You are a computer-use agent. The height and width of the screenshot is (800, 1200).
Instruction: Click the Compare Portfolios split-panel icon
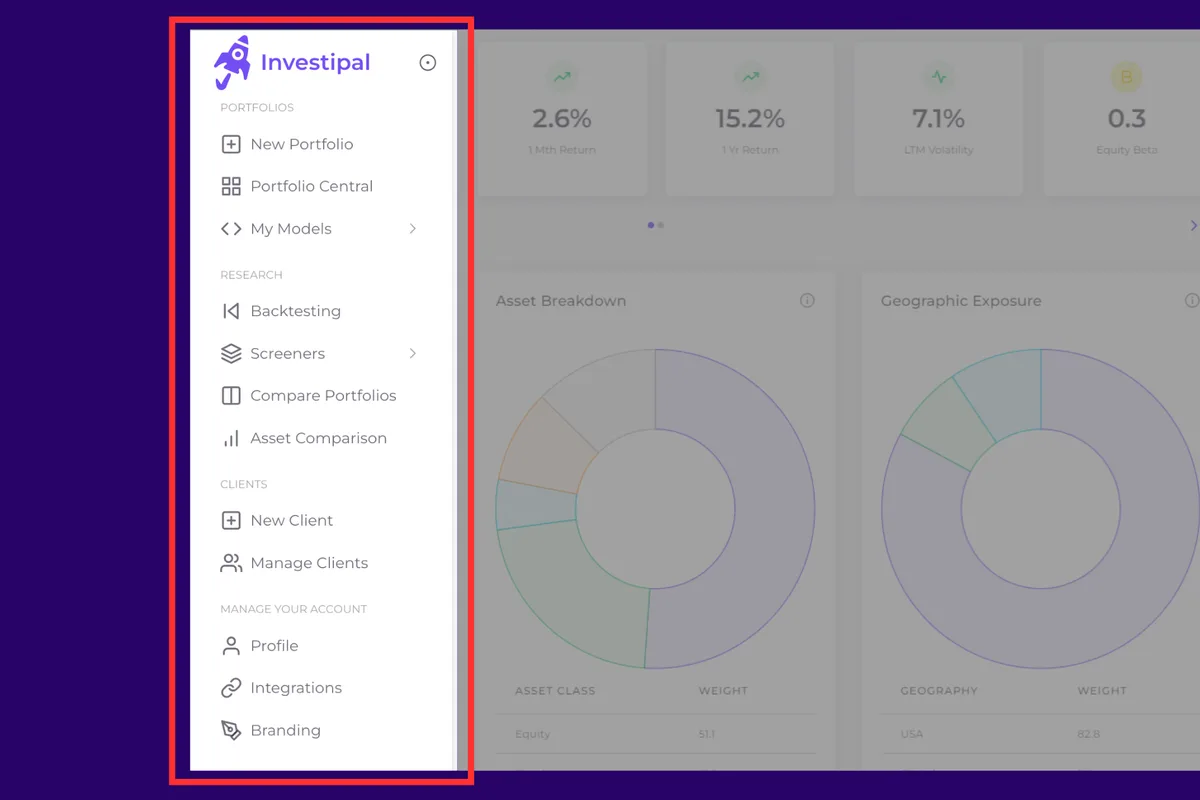click(231, 395)
